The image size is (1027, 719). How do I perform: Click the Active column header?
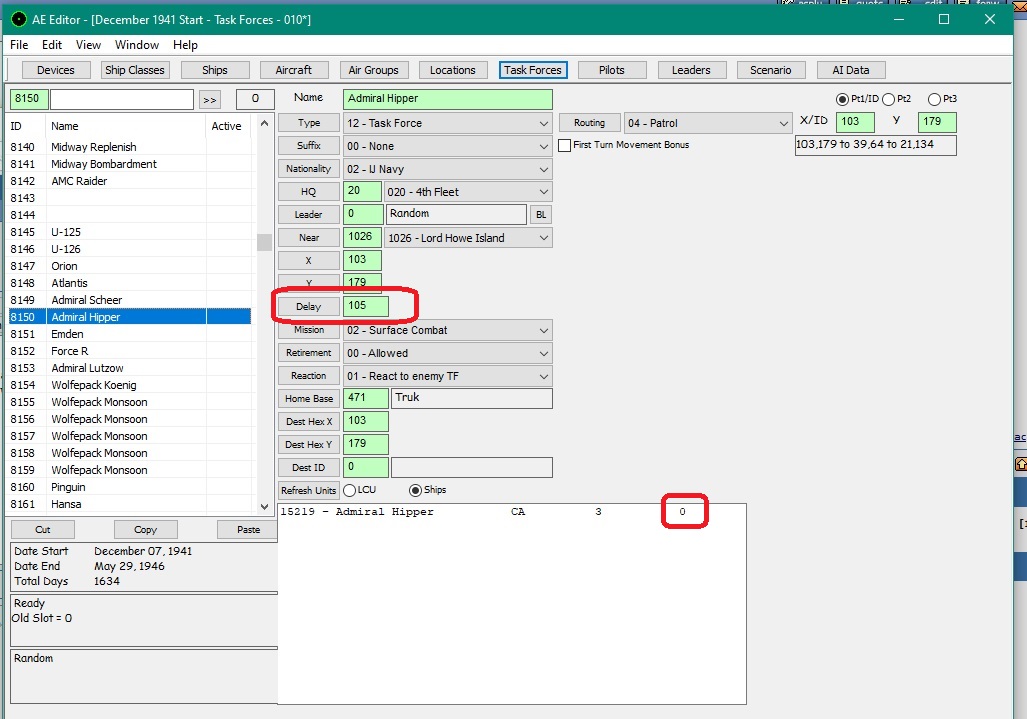click(x=227, y=126)
